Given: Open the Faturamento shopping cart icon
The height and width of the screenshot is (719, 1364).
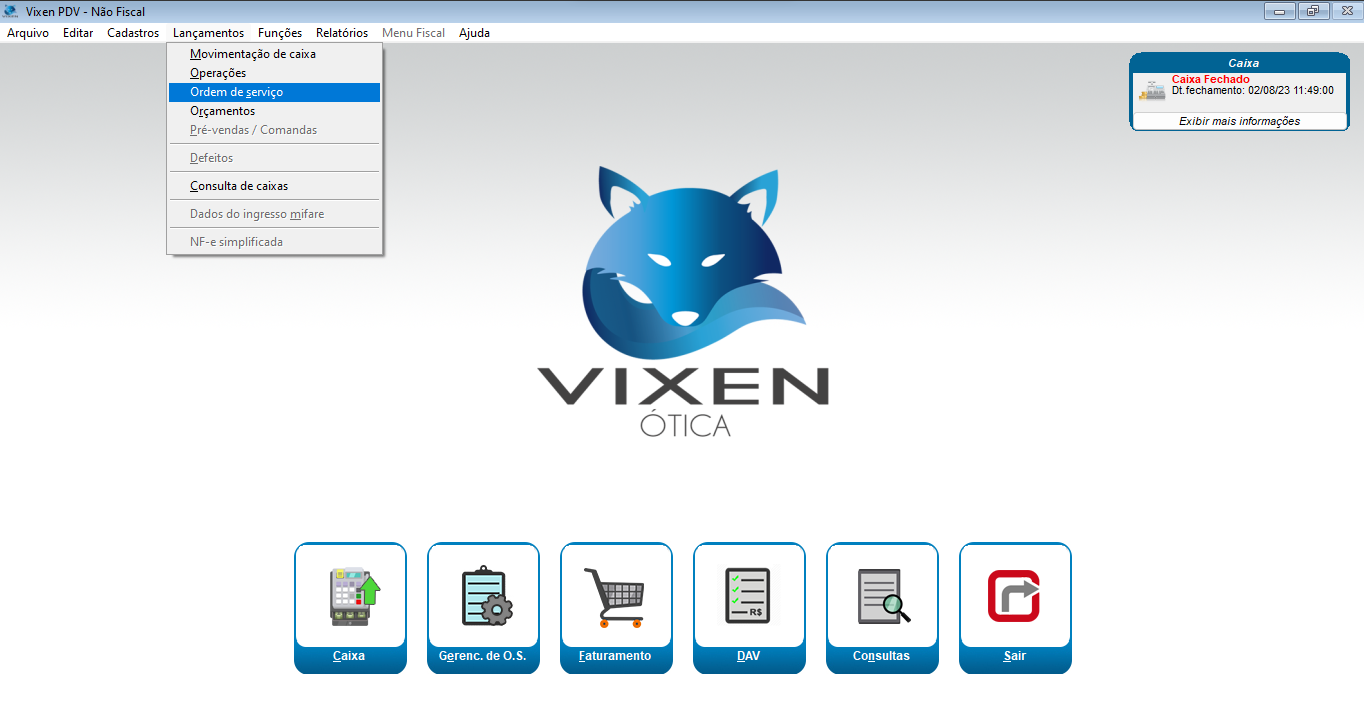Looking at the screenshot, I should 615,597.
